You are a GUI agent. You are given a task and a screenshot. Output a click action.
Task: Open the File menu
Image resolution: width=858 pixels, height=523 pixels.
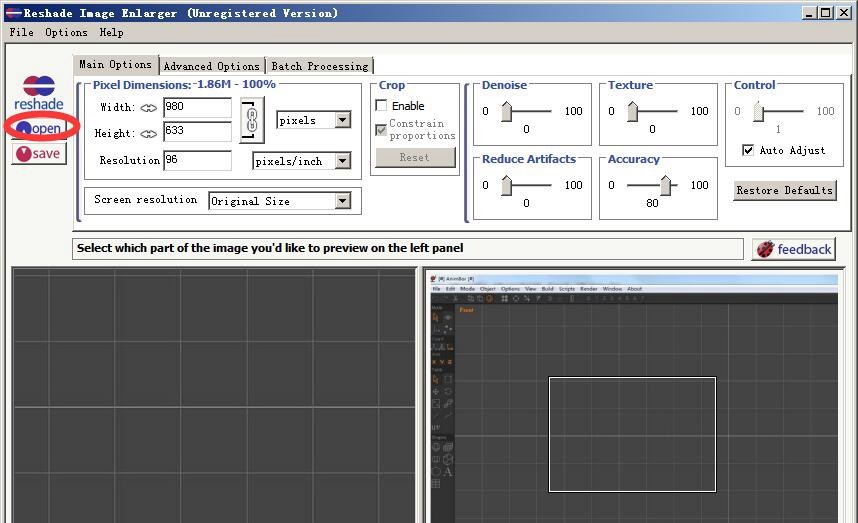tap(21, 32)
